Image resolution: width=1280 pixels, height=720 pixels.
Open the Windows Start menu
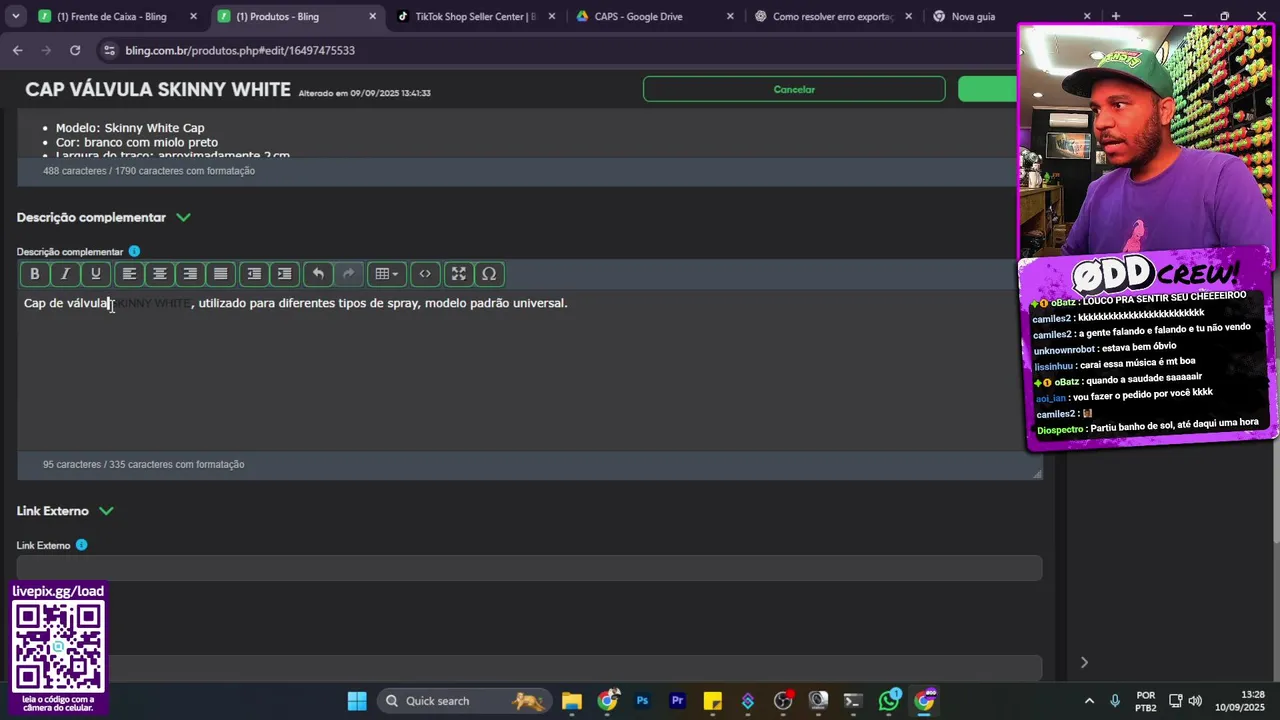tap(357, 701)
